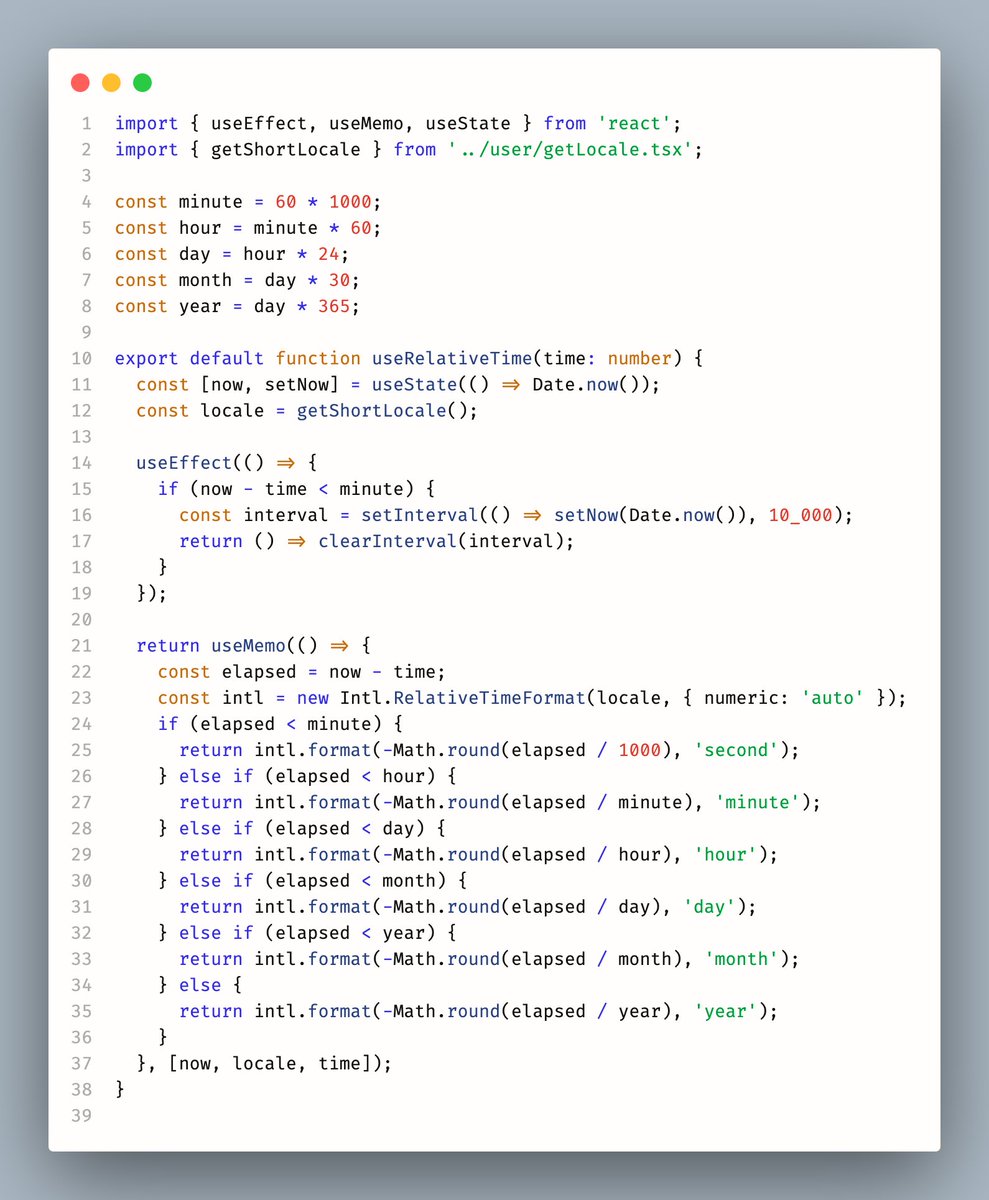Click the yellow minimize window dot

pyautogui.click(x=111, y=83)
